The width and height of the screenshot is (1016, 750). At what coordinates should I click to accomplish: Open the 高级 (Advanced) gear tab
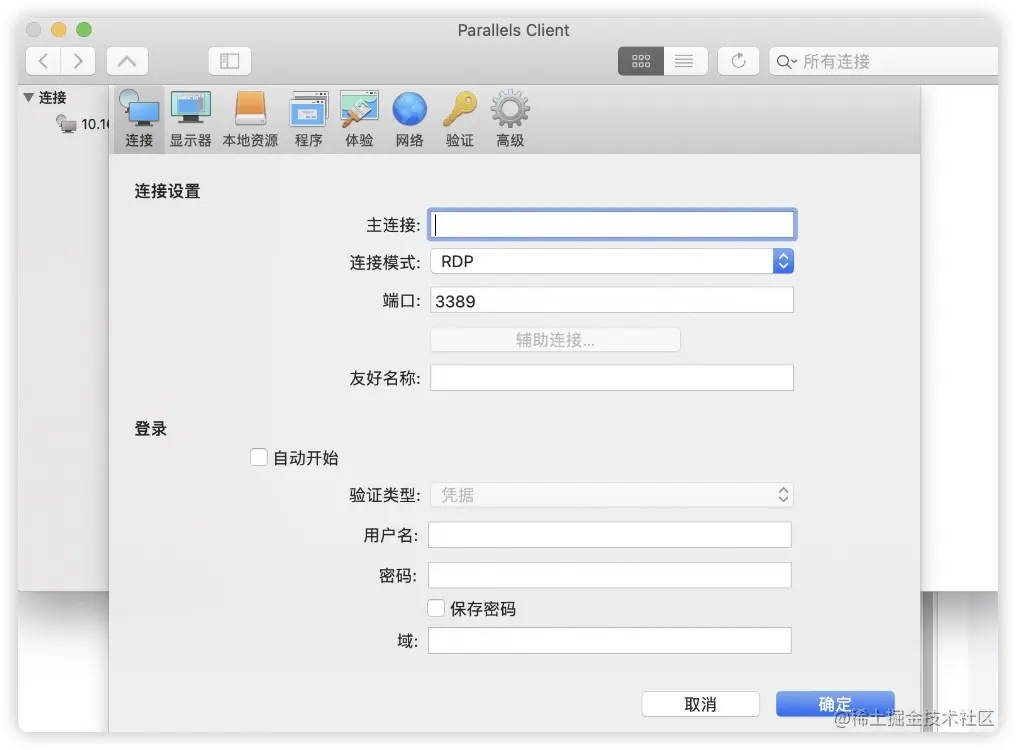coord(510,120)
